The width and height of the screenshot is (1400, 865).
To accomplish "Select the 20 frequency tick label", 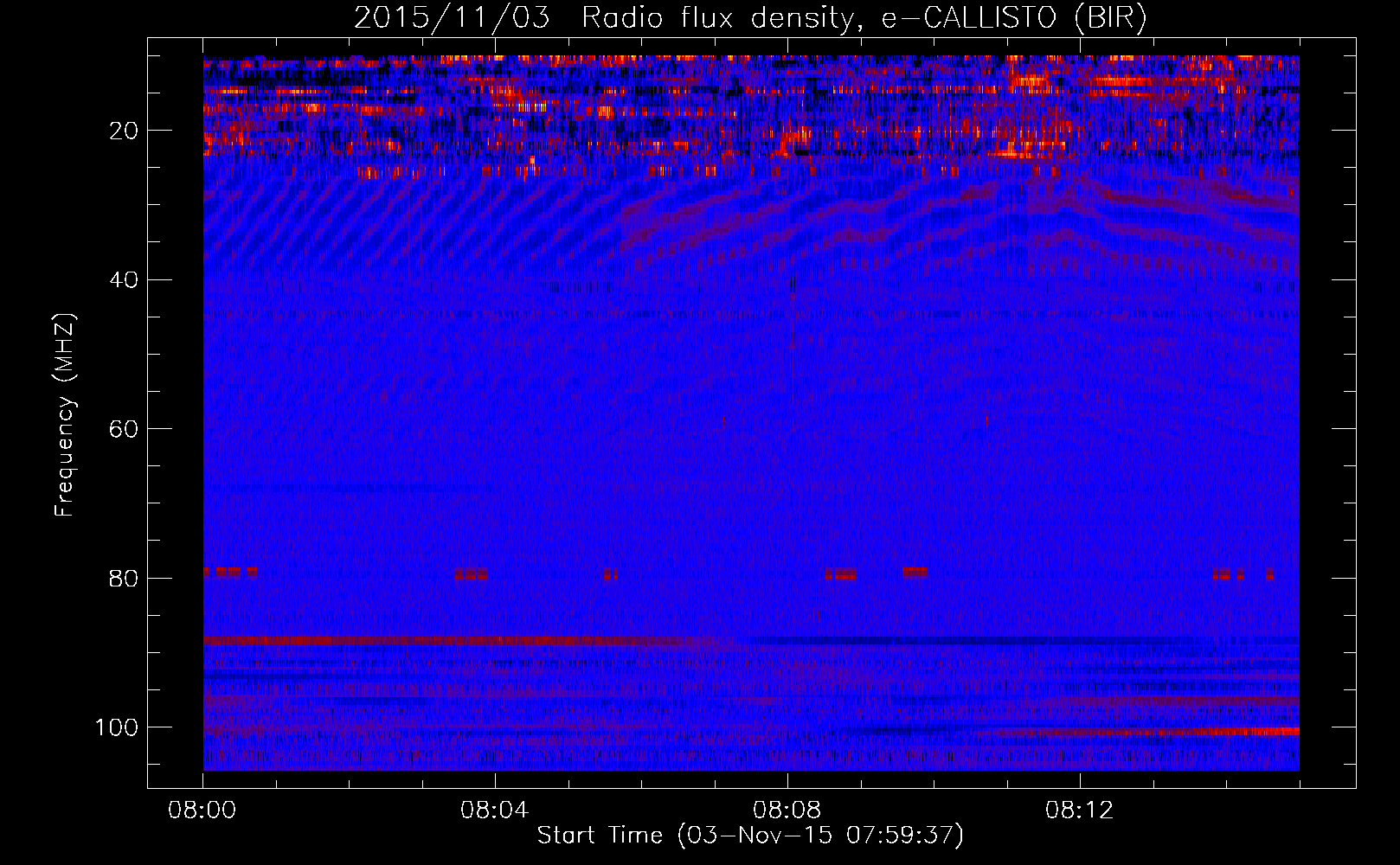I will pyautogui.click(x=125, y=131).
